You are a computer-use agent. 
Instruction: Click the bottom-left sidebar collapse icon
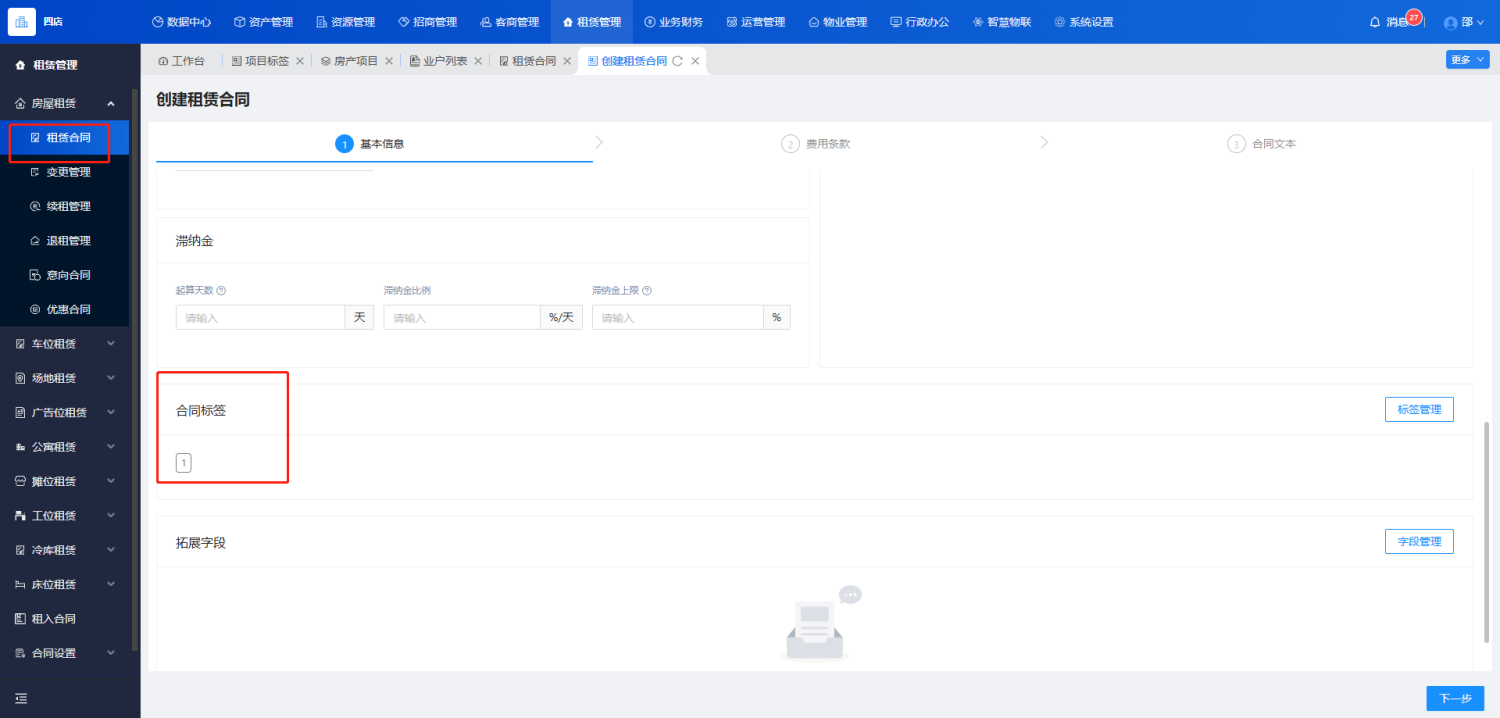[21, 698]
